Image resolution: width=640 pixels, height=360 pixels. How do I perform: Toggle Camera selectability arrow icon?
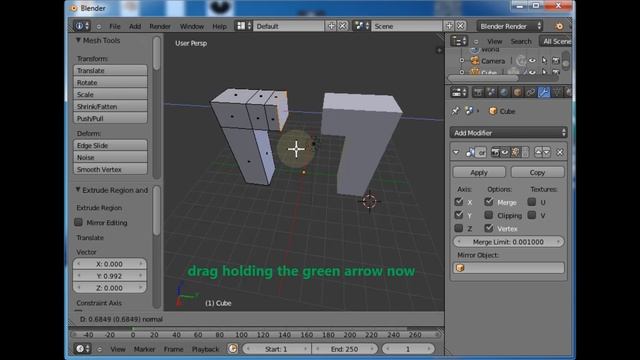tap(544, 60)
